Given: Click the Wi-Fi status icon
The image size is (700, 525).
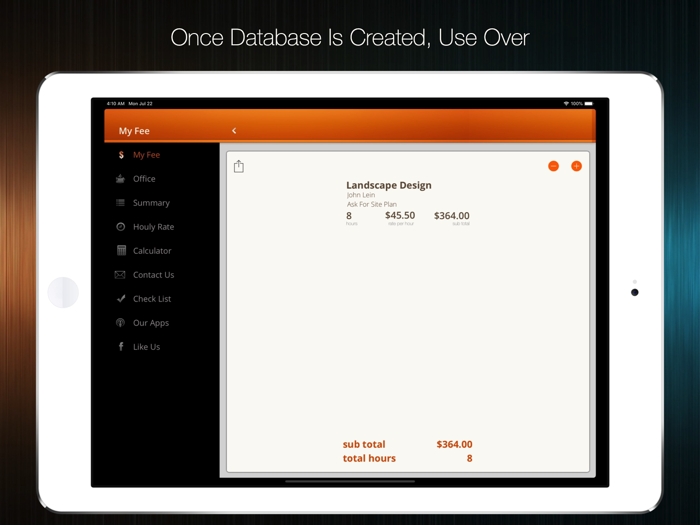Looking at the screenshot, I should (x=566, y=104).
